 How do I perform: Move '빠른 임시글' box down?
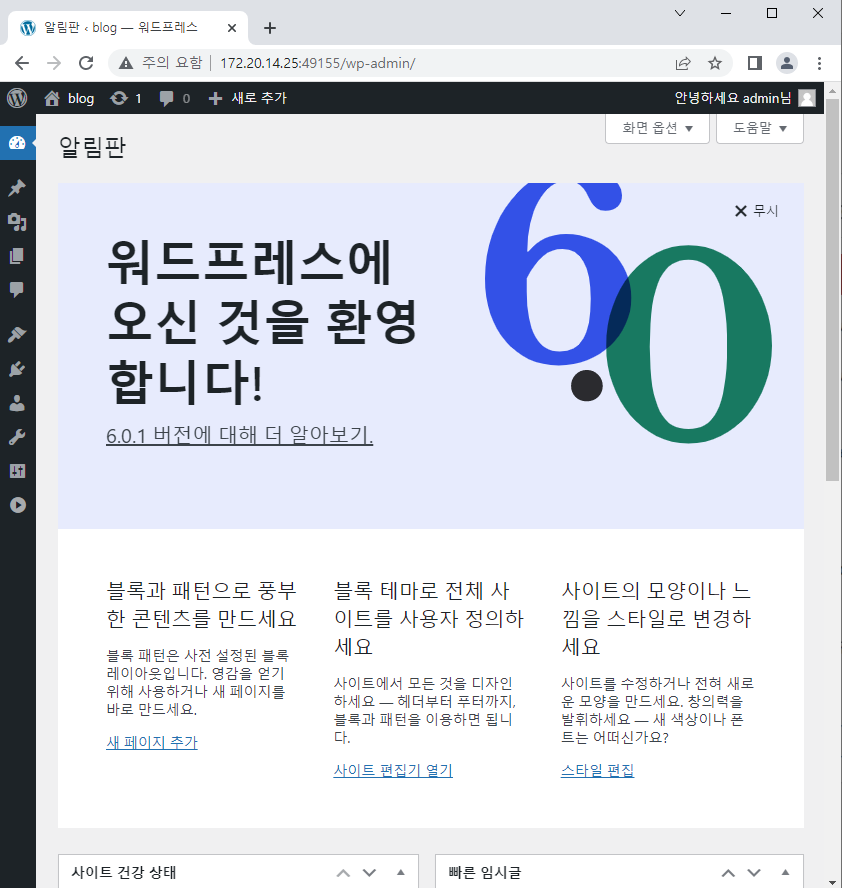(x=754, y=873)
